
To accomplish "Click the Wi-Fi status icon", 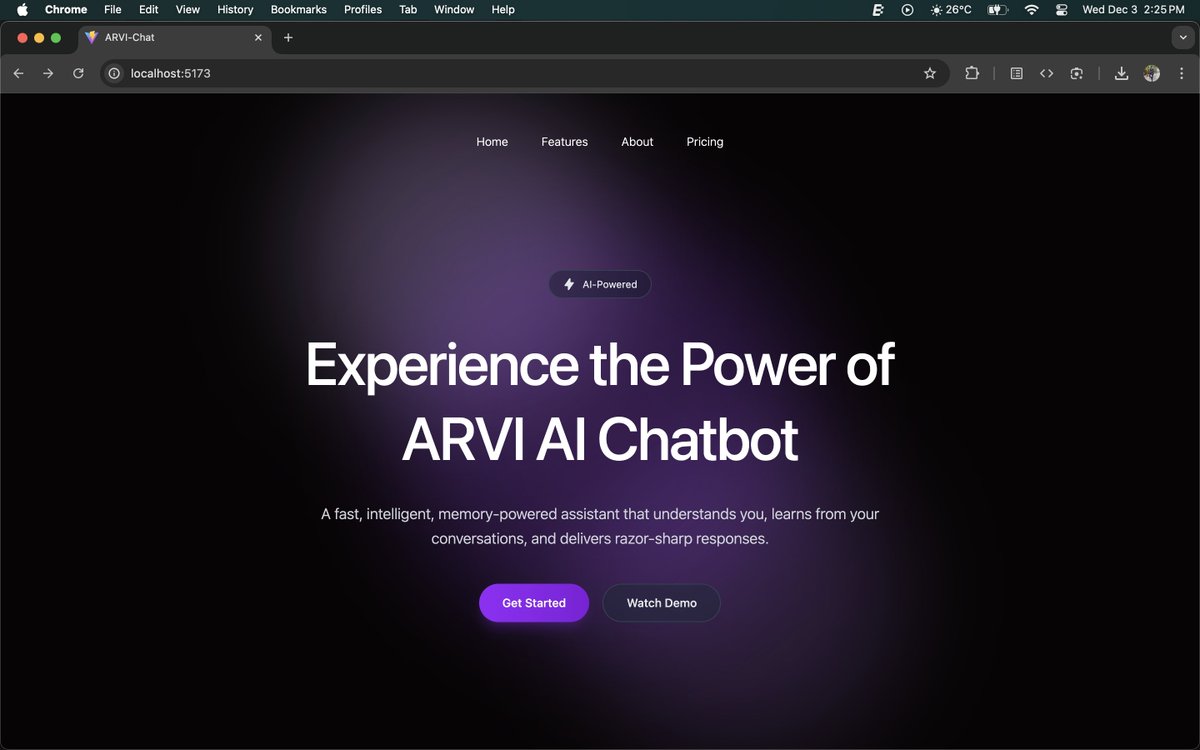I will coord(1031,9).
